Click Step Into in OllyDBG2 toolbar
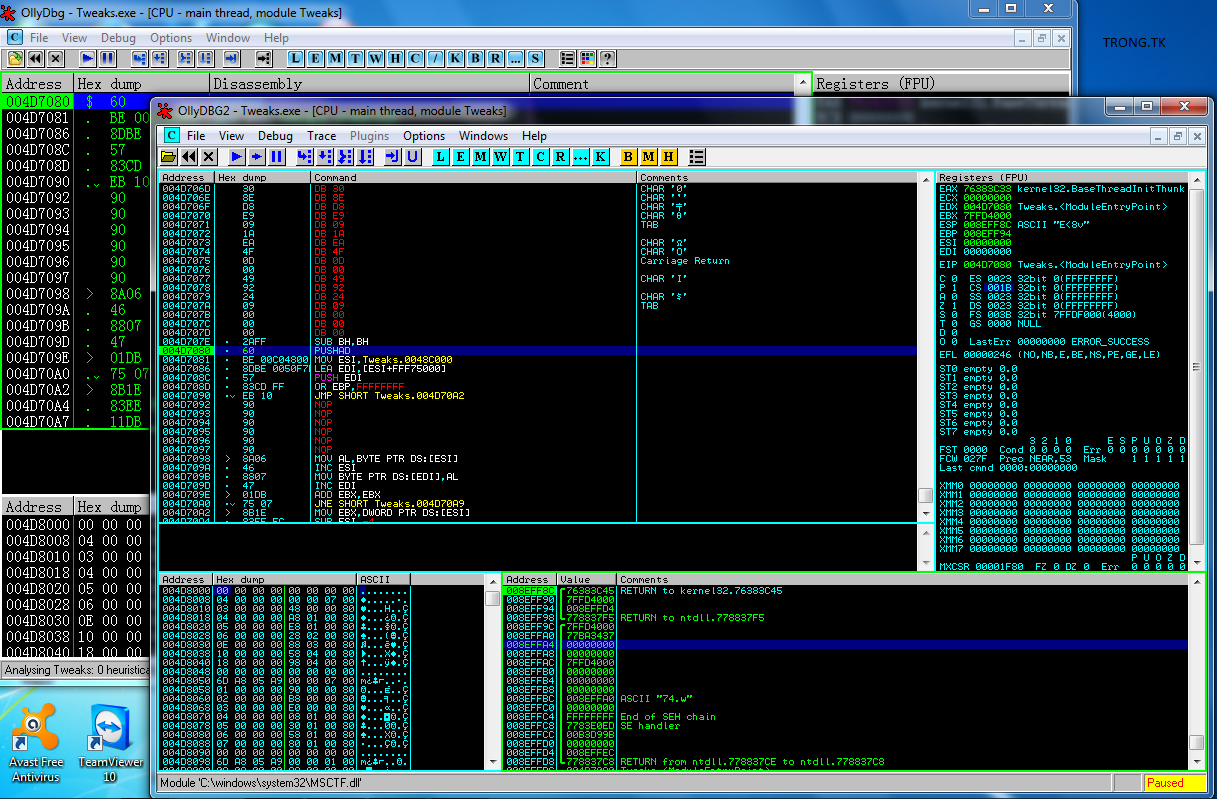Image resolution: width=1217 pixels, height=799 pixels. [304, 157]
